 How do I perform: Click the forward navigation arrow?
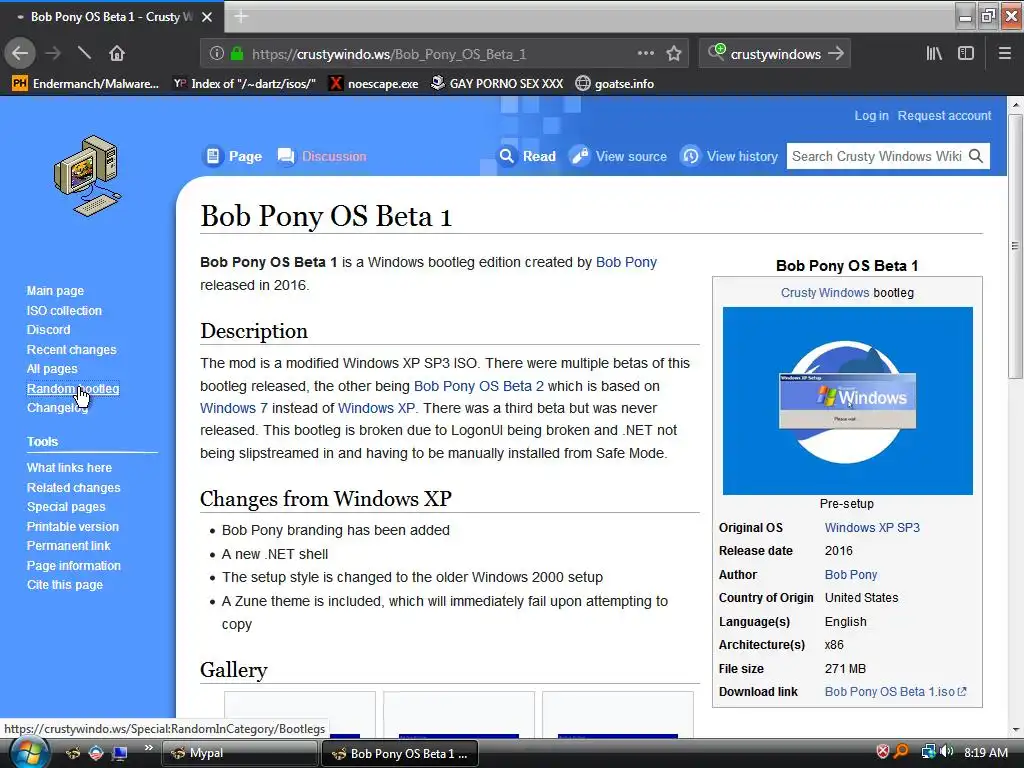coord(53,54)
